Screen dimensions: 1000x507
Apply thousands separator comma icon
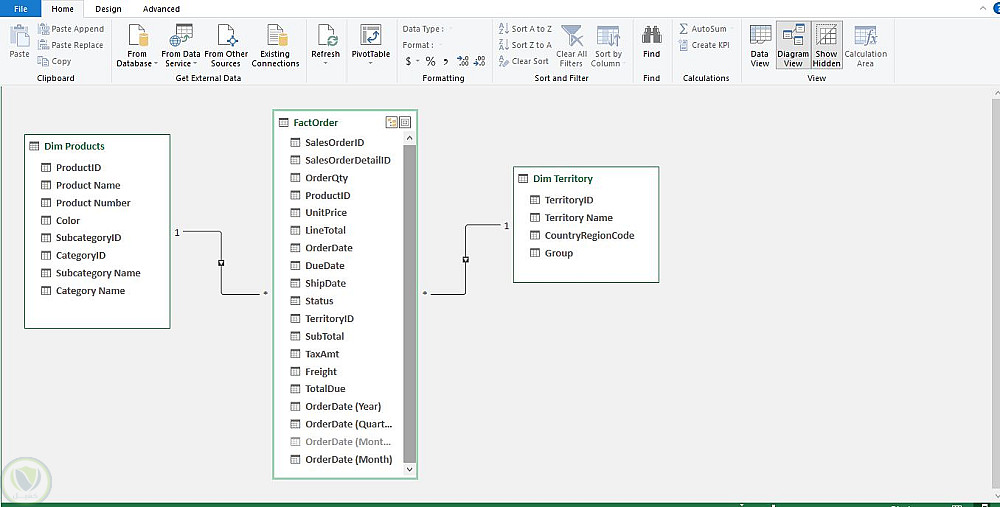tap(446, 61)
